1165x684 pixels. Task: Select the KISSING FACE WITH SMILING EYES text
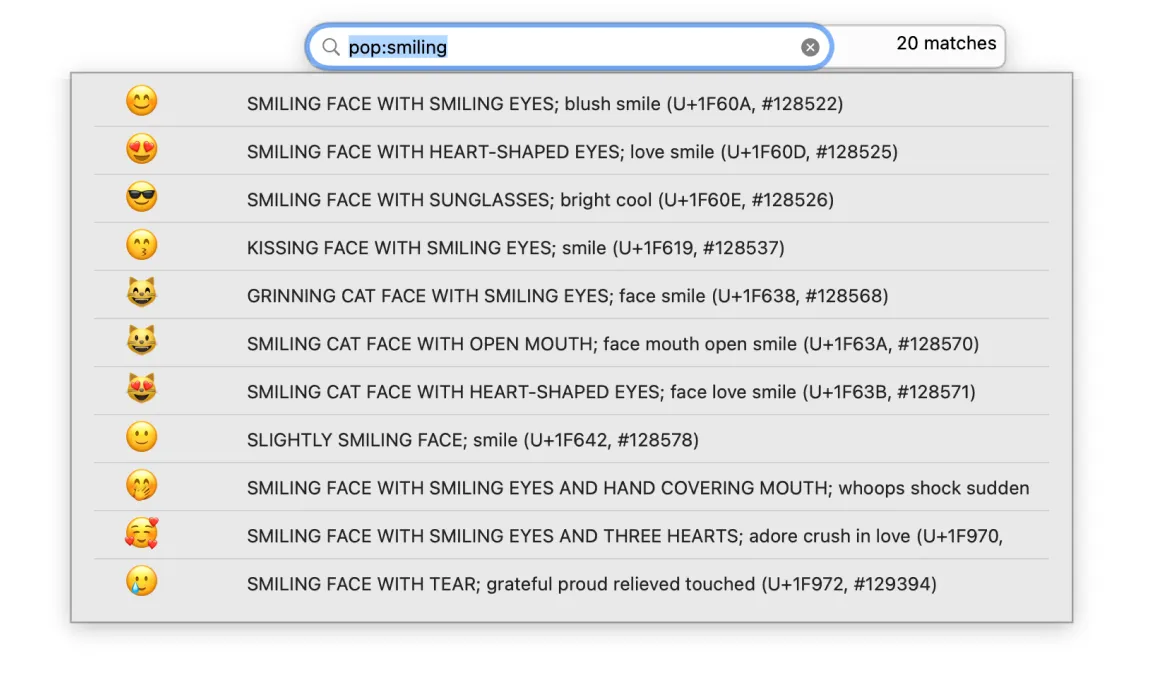coord(515,248)
